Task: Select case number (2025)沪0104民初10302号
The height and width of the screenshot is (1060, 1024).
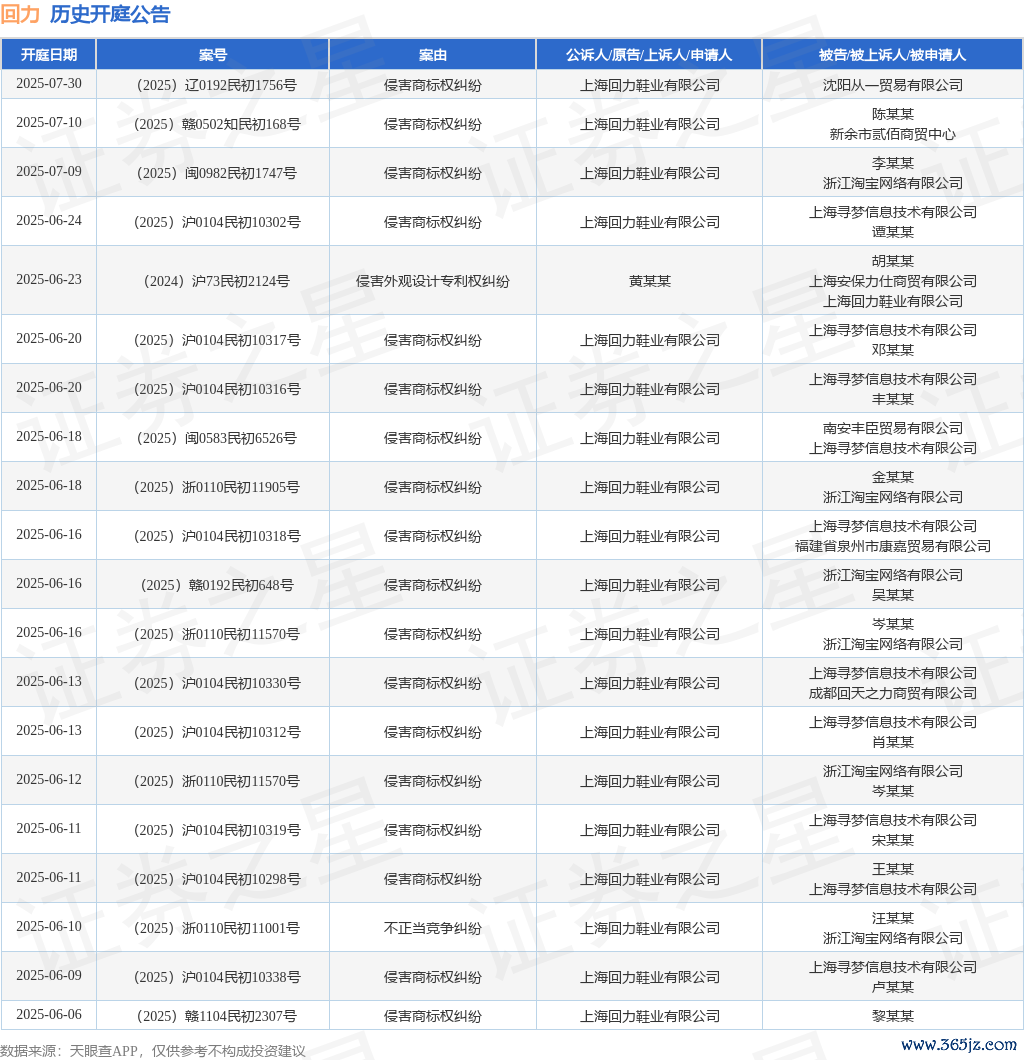Action: pos(216,222)
